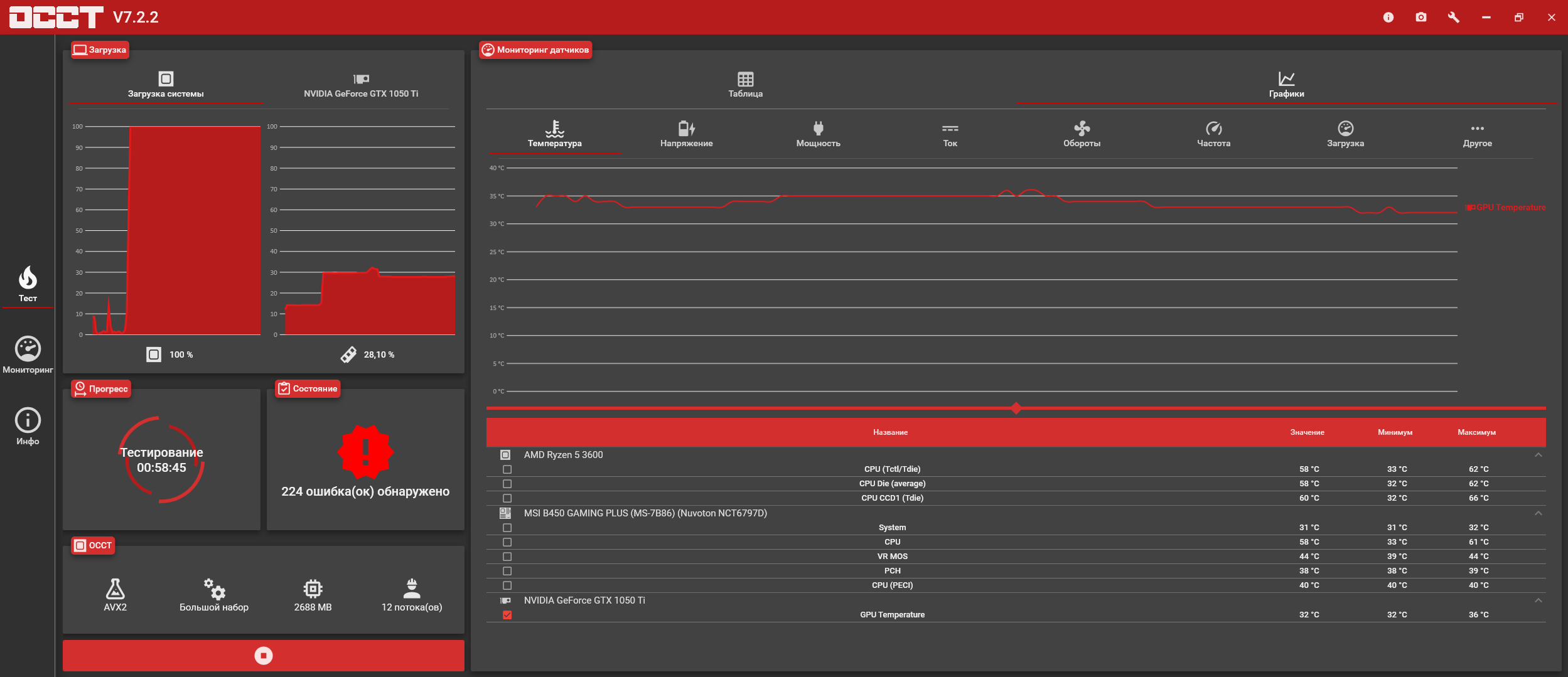This screenshot has width=1568, height=677.
Task: Click the OCCT logo in title bar
Action: [56, 17]
